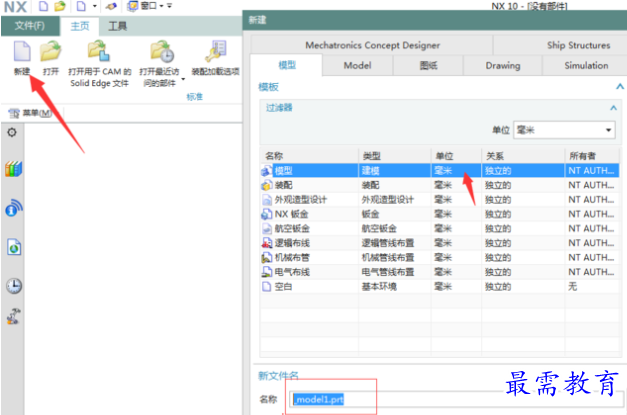Sort by the 类型 column header

[395, 156]
